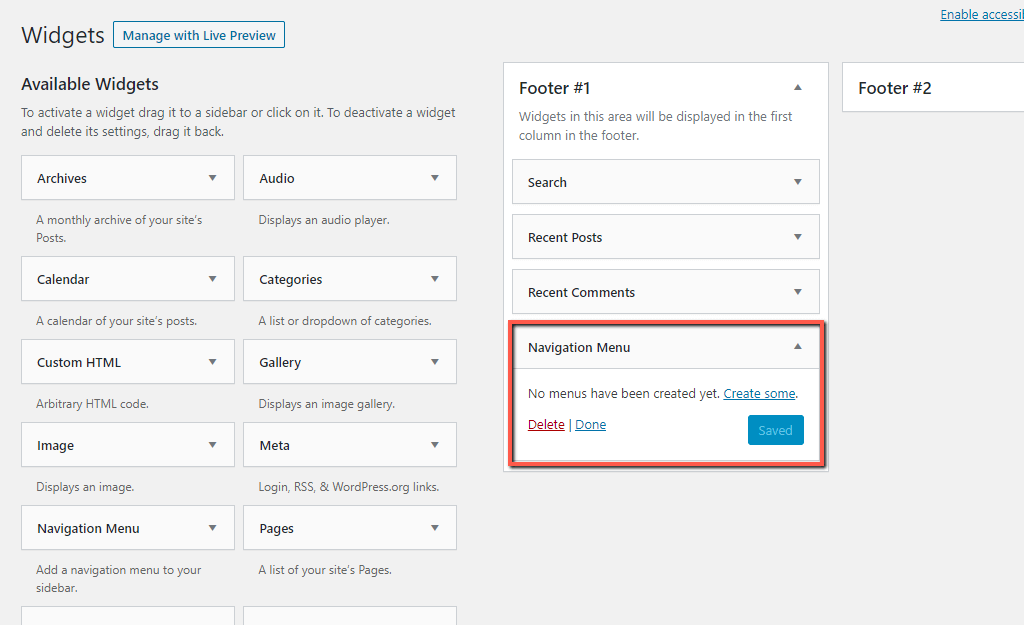Click the Recent Posts widget title
1024x625 pixels.
[x=565, y=238]
